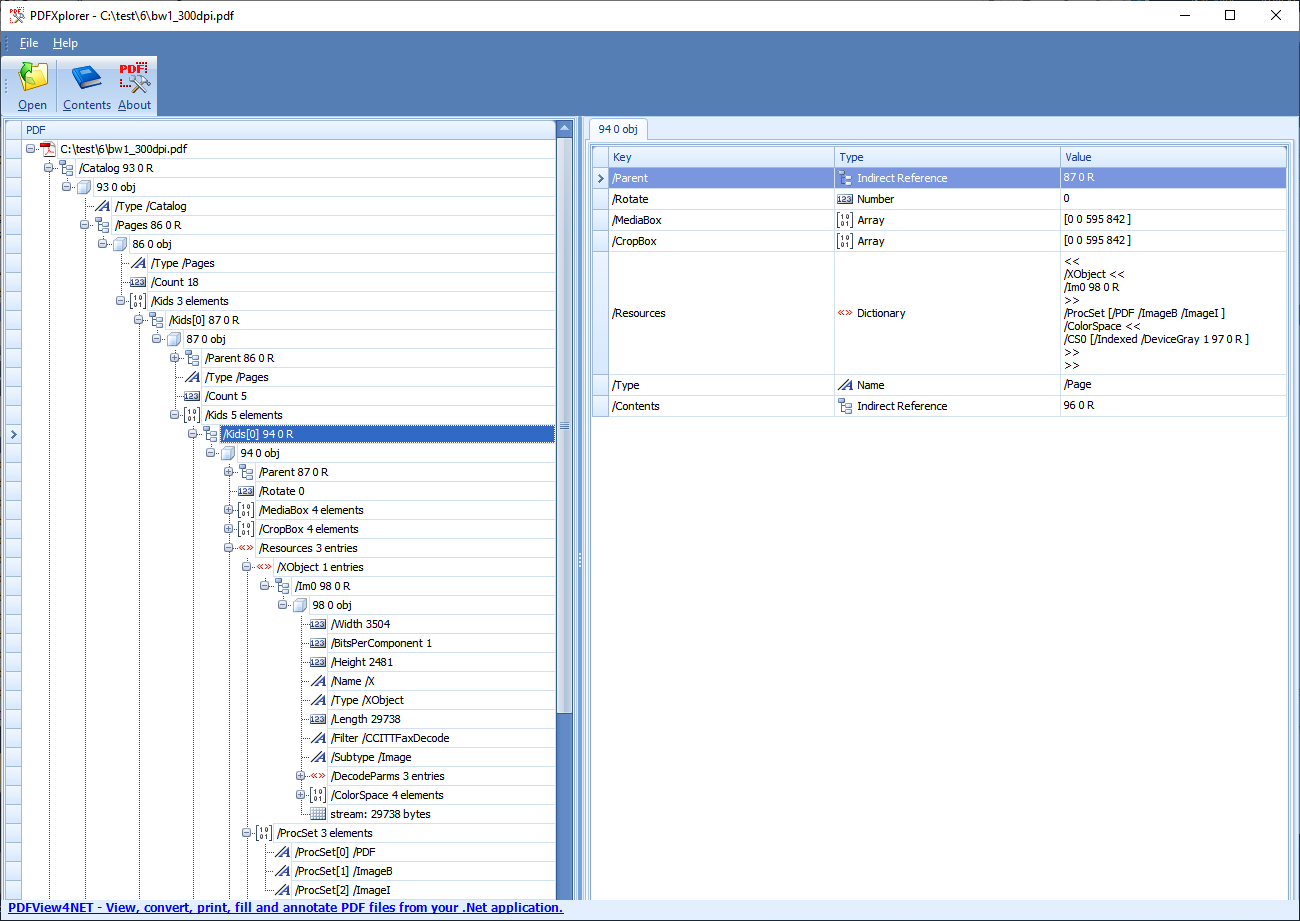Click the /MediaBox key cell in table
The width and height of the screenshot is (1300, 921).
pos(722,220)
